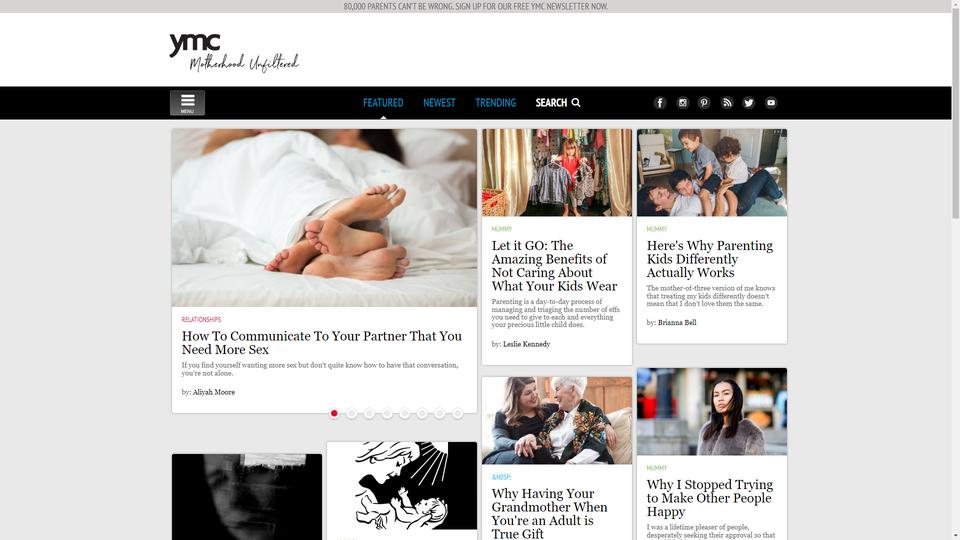Screen dimensions: 960x540
Task: Open the Facebook social icon
Action: 660,103
